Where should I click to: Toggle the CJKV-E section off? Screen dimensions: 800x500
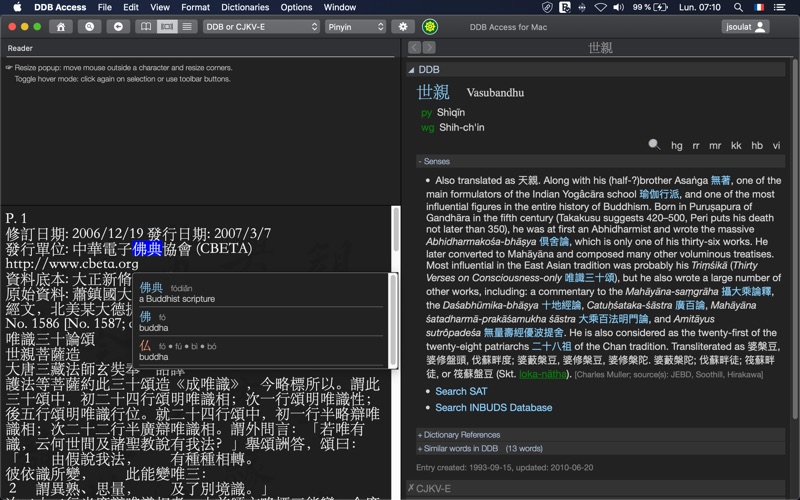click(411, 488)
